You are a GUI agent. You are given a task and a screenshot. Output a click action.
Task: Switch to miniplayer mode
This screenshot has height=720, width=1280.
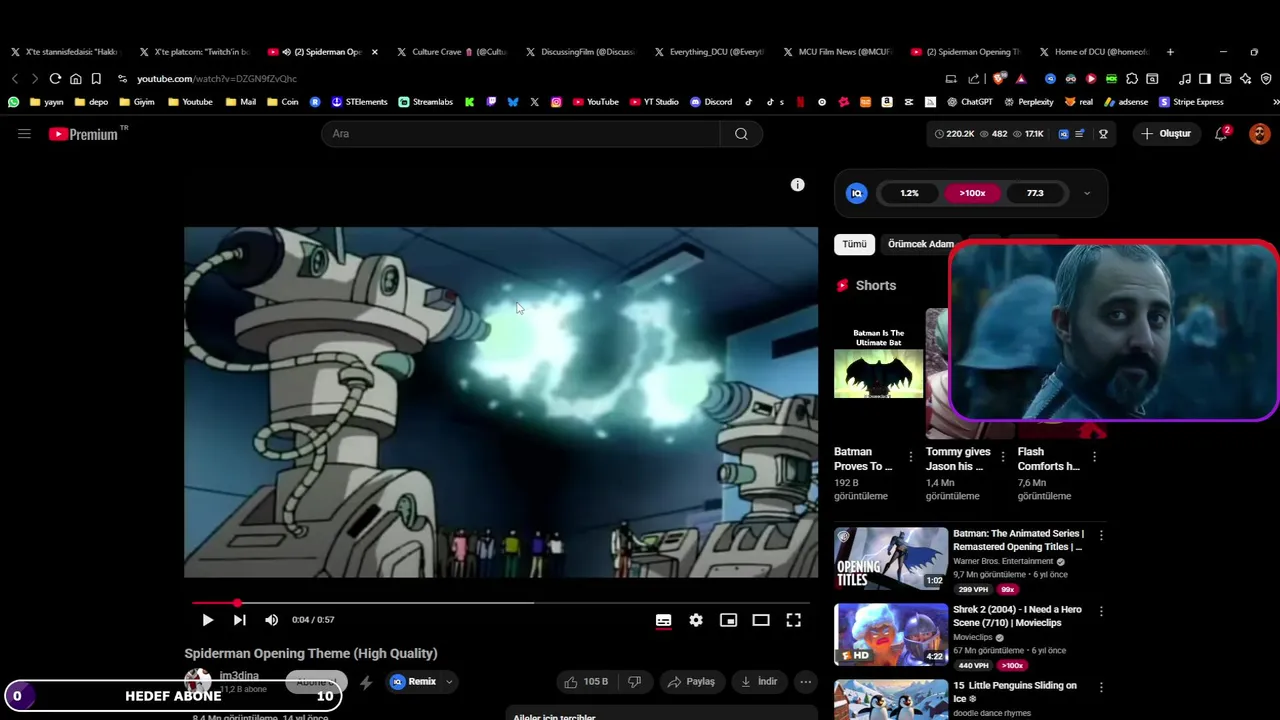click(x=728, y=620)
